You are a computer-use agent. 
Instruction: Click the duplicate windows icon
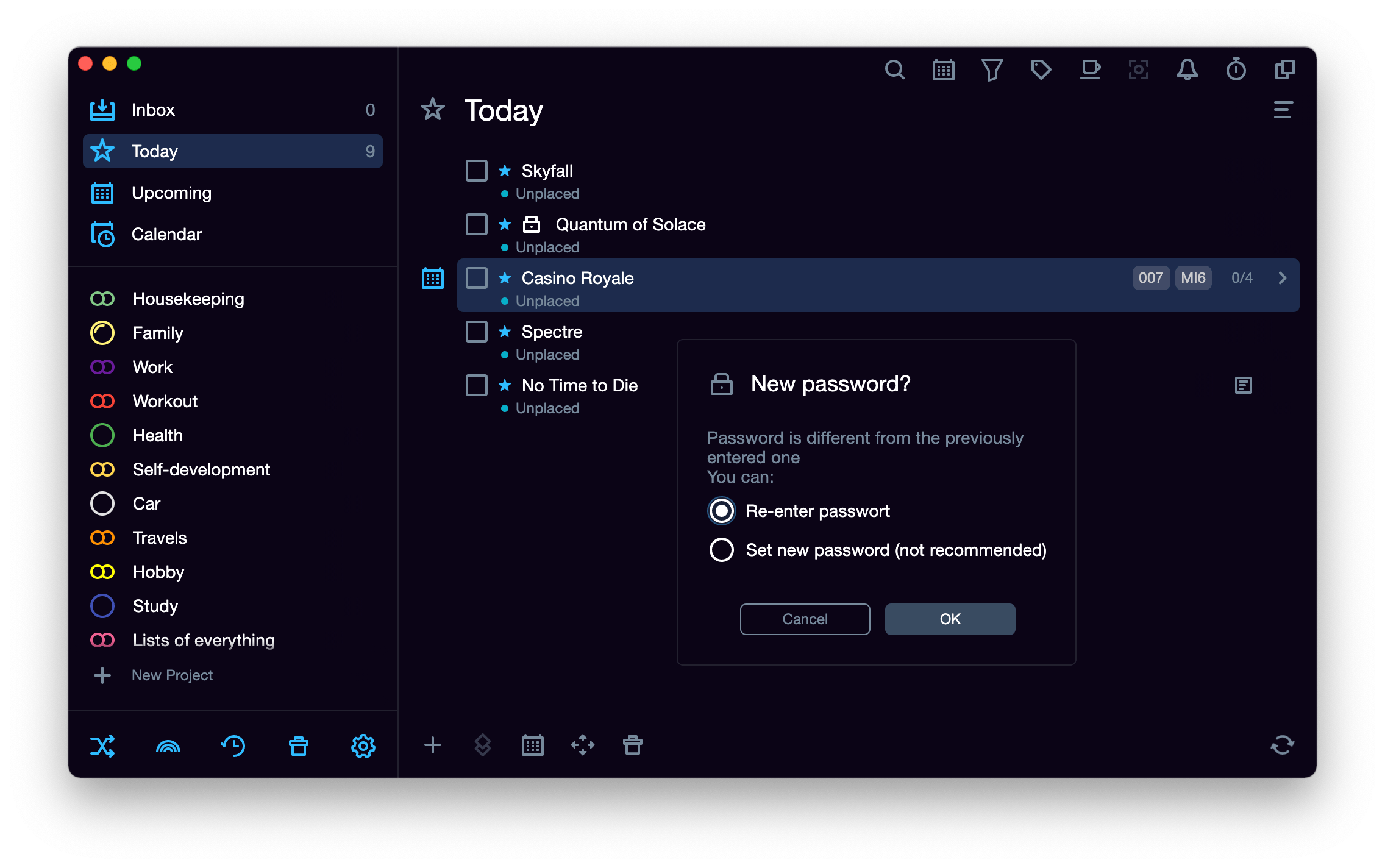coord(1284,70)
